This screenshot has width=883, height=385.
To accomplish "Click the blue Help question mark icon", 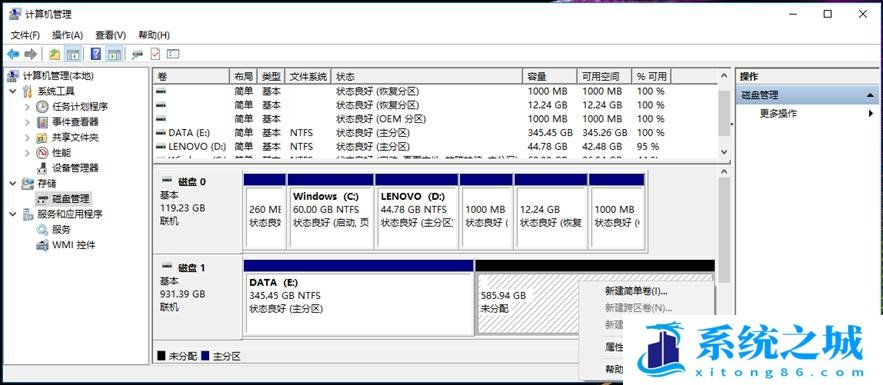I will click(x=96, y=54).
